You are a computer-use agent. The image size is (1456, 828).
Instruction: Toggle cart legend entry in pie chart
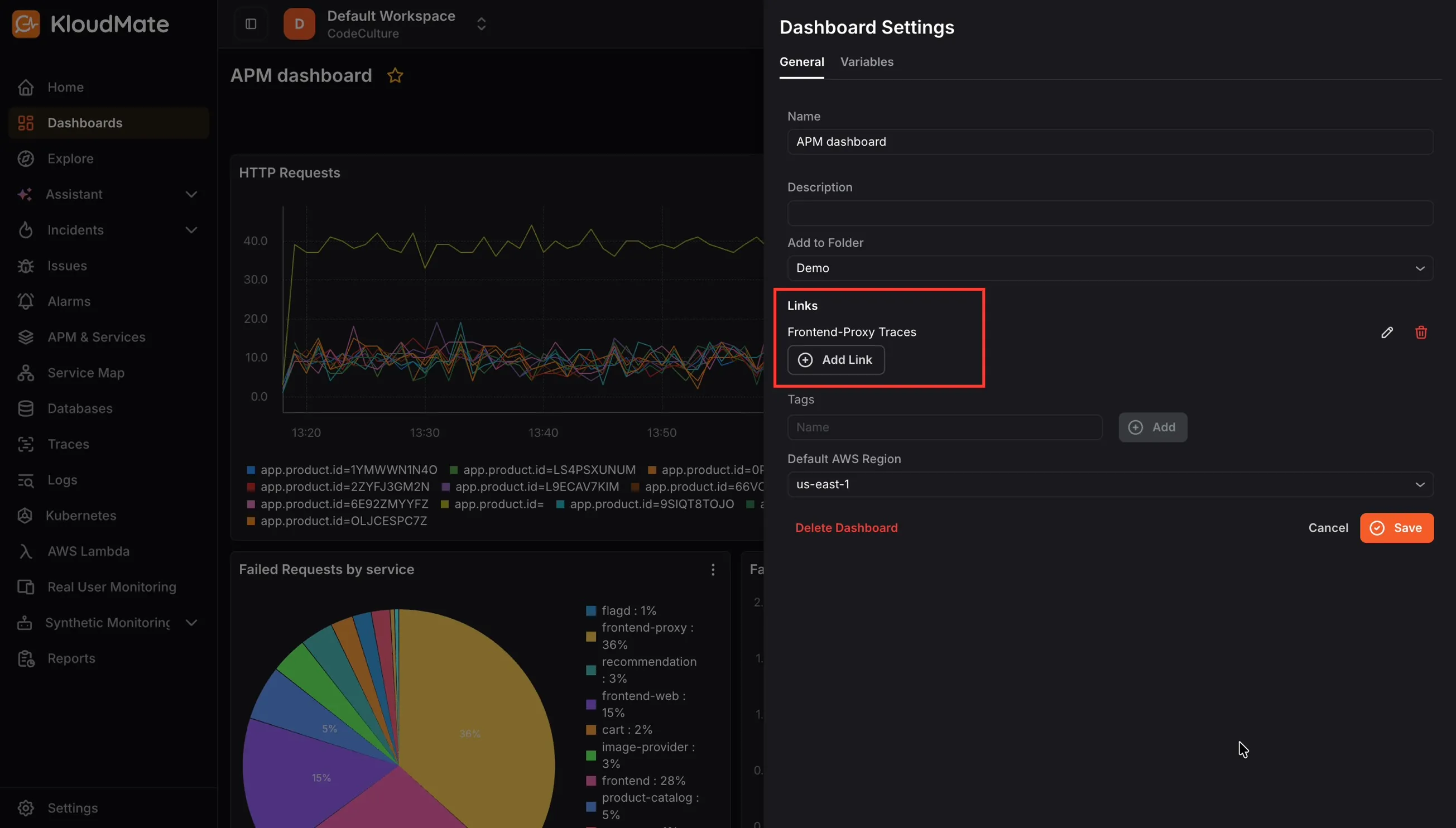coord(619,730)
